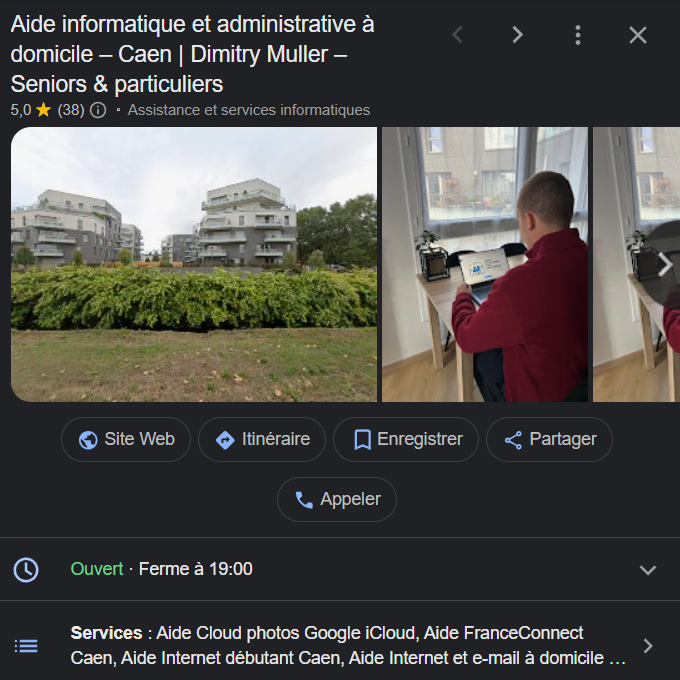The height and width of the screenshot is (680, 680).
Task: Open the photo of man using laptop
Action: 485,264
